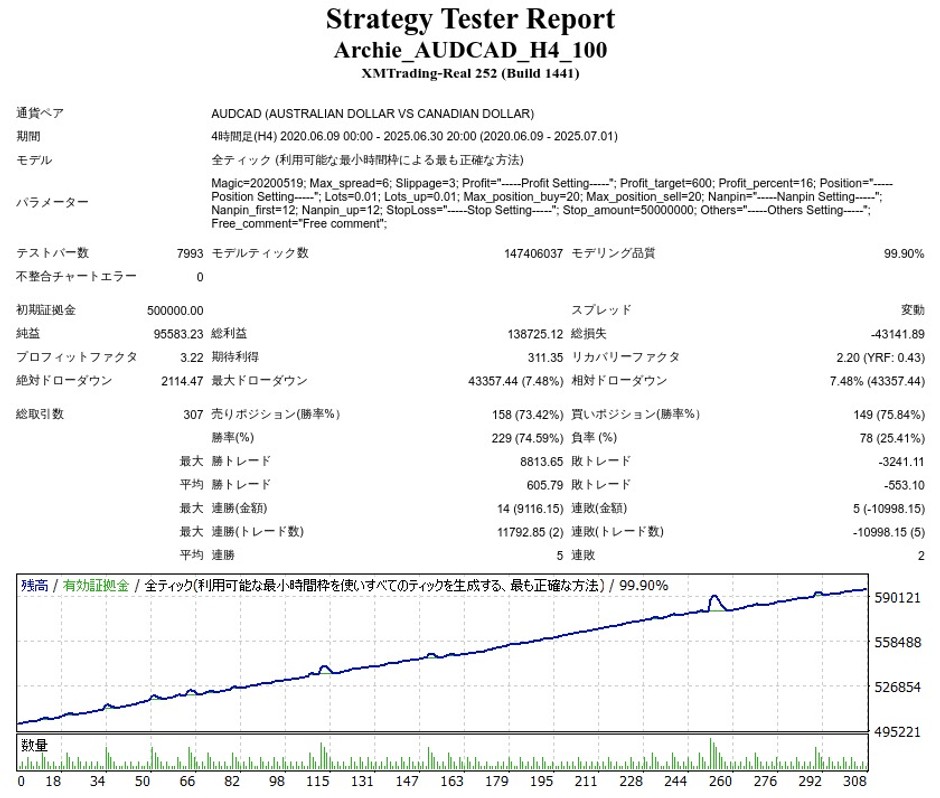
Task: Click absolute drawdown value 2114.47
Action: coord(182,381)
